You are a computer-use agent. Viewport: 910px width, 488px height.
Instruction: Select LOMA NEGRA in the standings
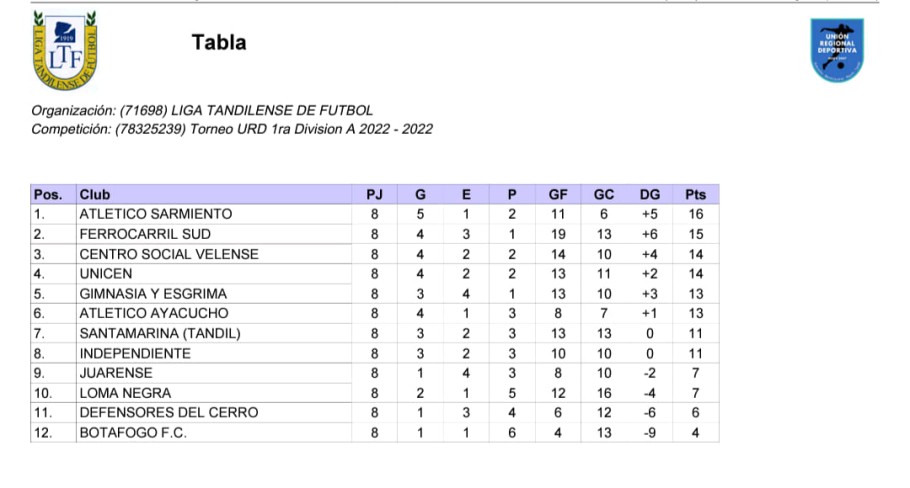pos(125,393)
